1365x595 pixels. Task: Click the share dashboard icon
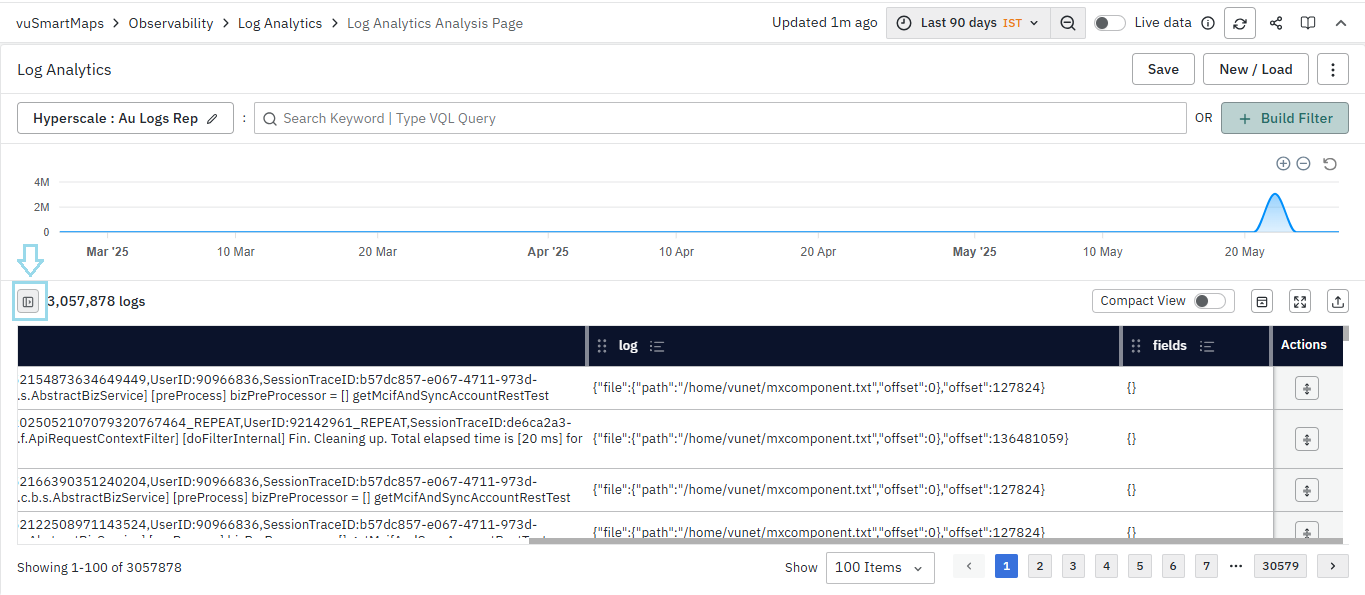tap(1275, 23)
